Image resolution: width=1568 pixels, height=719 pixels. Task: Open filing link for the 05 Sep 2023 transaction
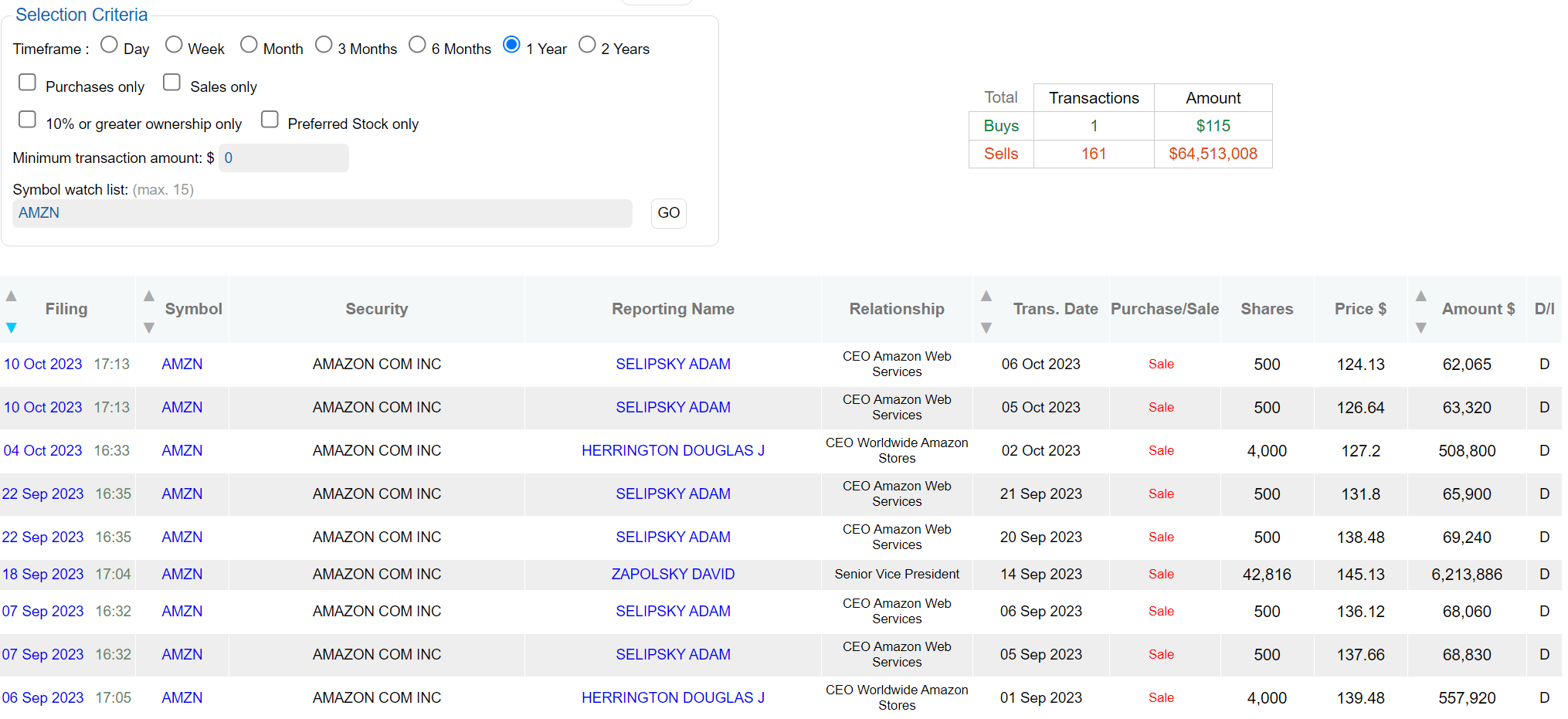[x=42, y=655]
